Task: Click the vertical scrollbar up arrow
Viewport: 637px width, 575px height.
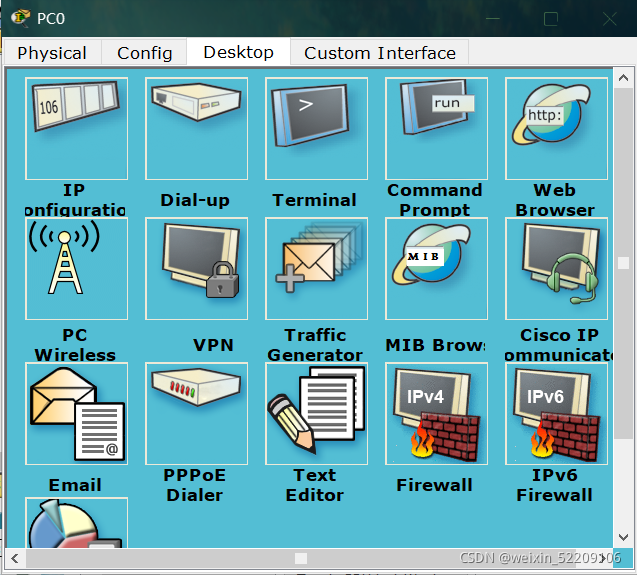Action: tap(624, 78)
